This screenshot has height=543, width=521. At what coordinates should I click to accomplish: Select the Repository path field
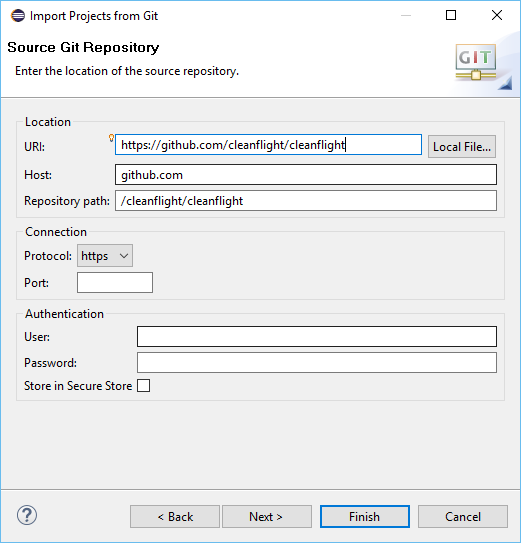click(306, 201)
